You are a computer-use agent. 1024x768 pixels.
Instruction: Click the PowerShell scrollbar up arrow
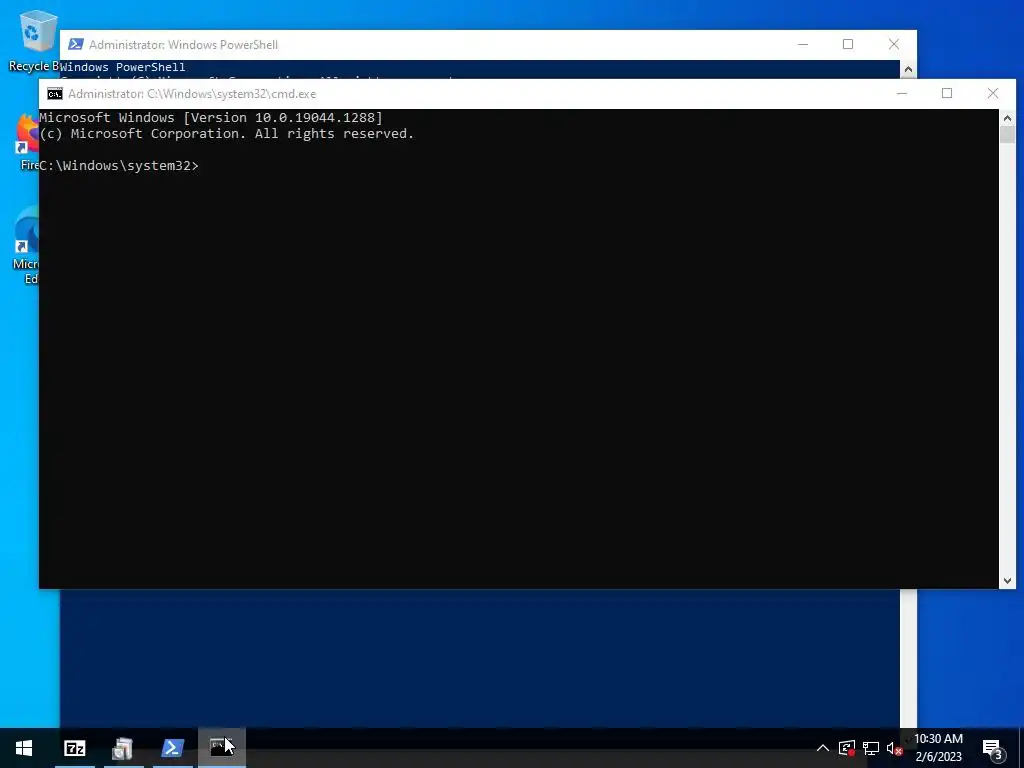tap(908, 69)
